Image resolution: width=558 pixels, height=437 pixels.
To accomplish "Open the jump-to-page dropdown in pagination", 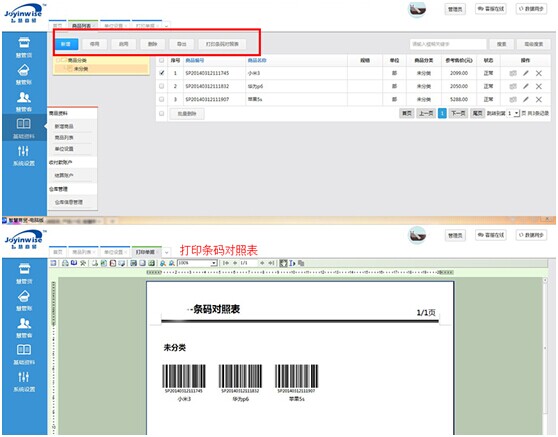I will point(516,113).
